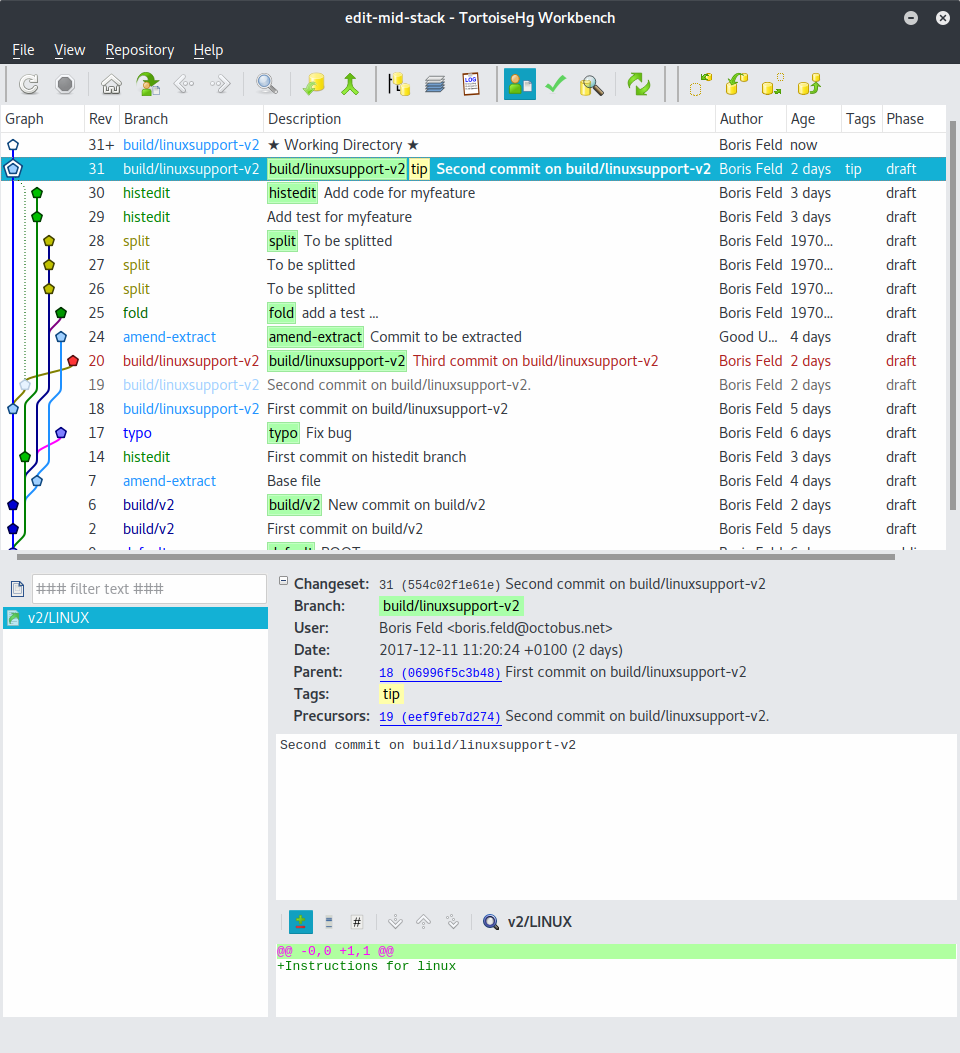Click the Age column header
Image resolution: width=960 pixels, height=1053 pixels.
tap(813, 119)
